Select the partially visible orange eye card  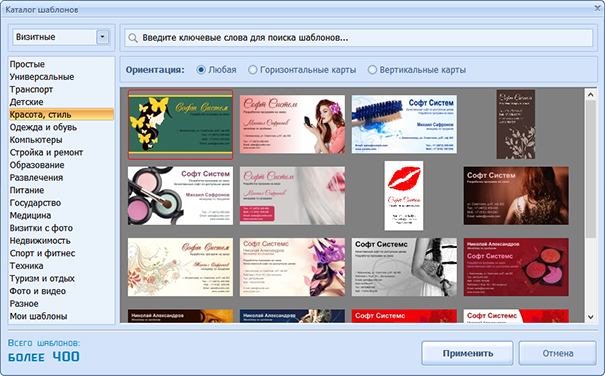(x=180, y=316)
